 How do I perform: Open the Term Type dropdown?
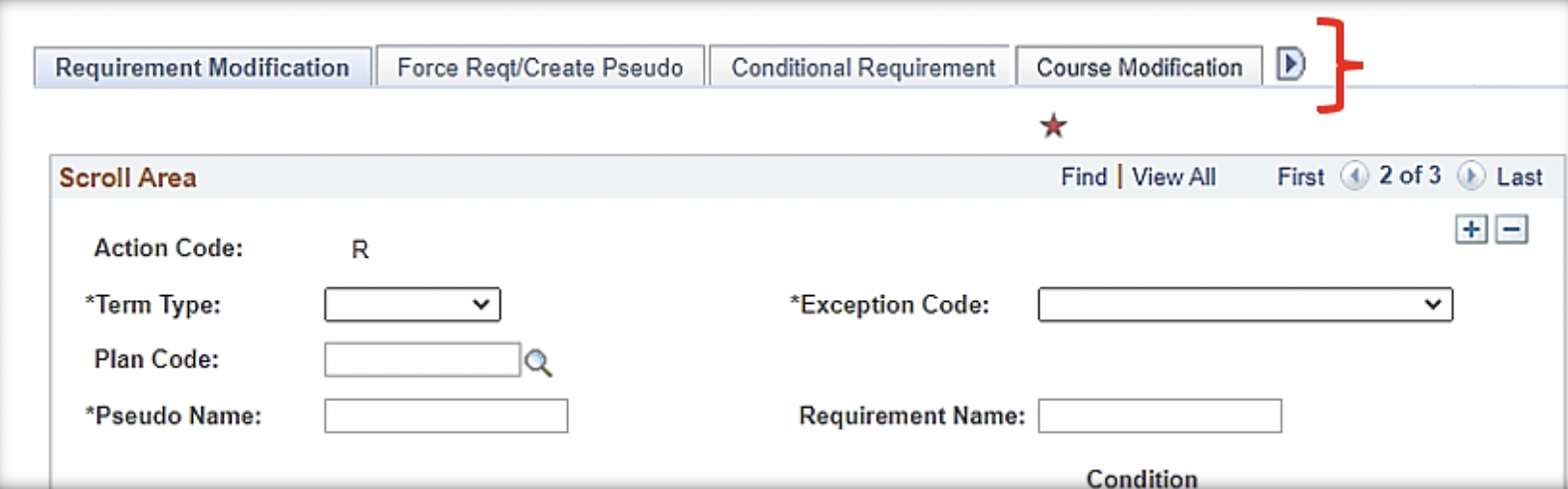pyautogui.click(x=413, y=305)
